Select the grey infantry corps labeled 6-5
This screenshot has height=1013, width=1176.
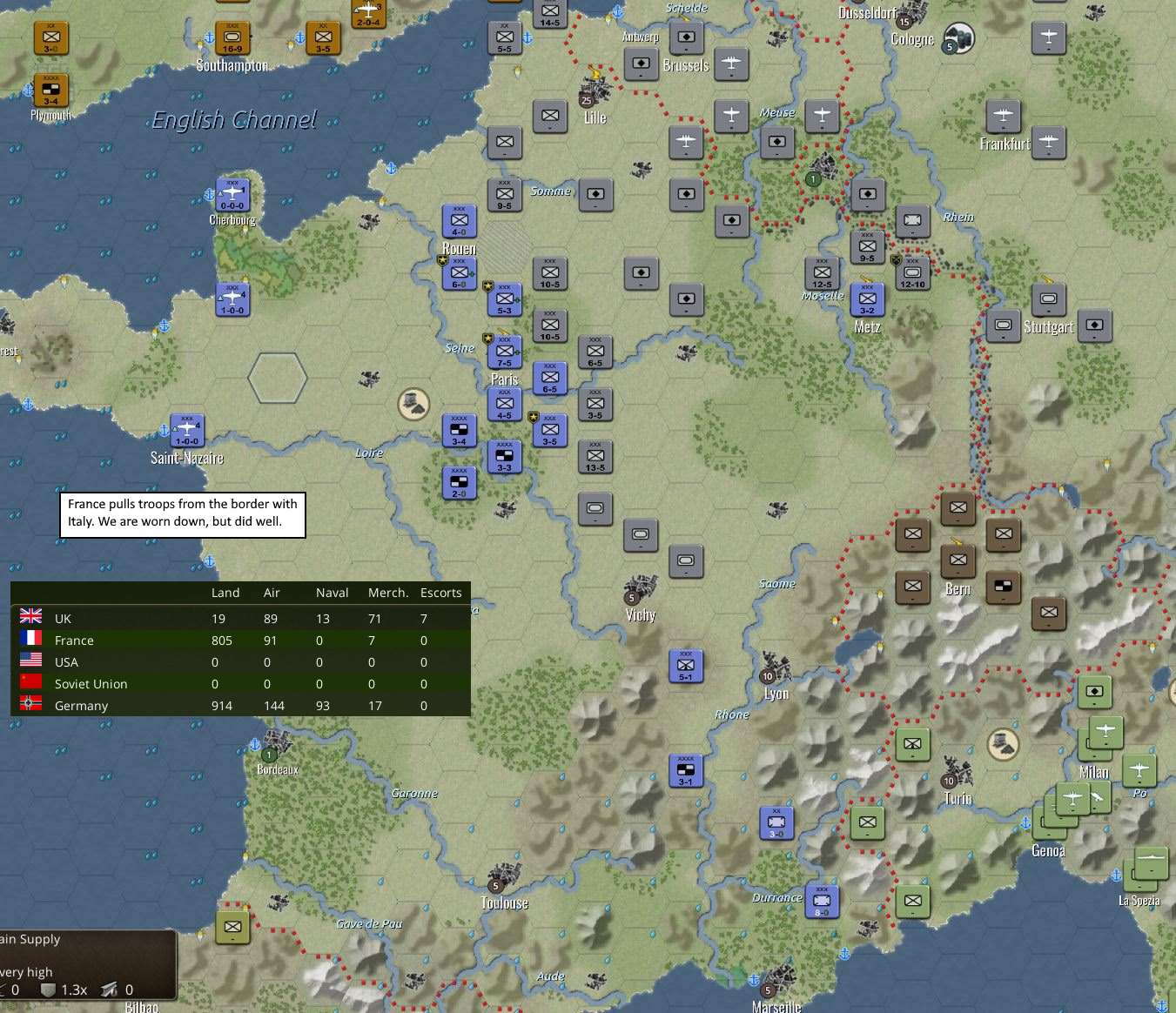pos(595,352)
